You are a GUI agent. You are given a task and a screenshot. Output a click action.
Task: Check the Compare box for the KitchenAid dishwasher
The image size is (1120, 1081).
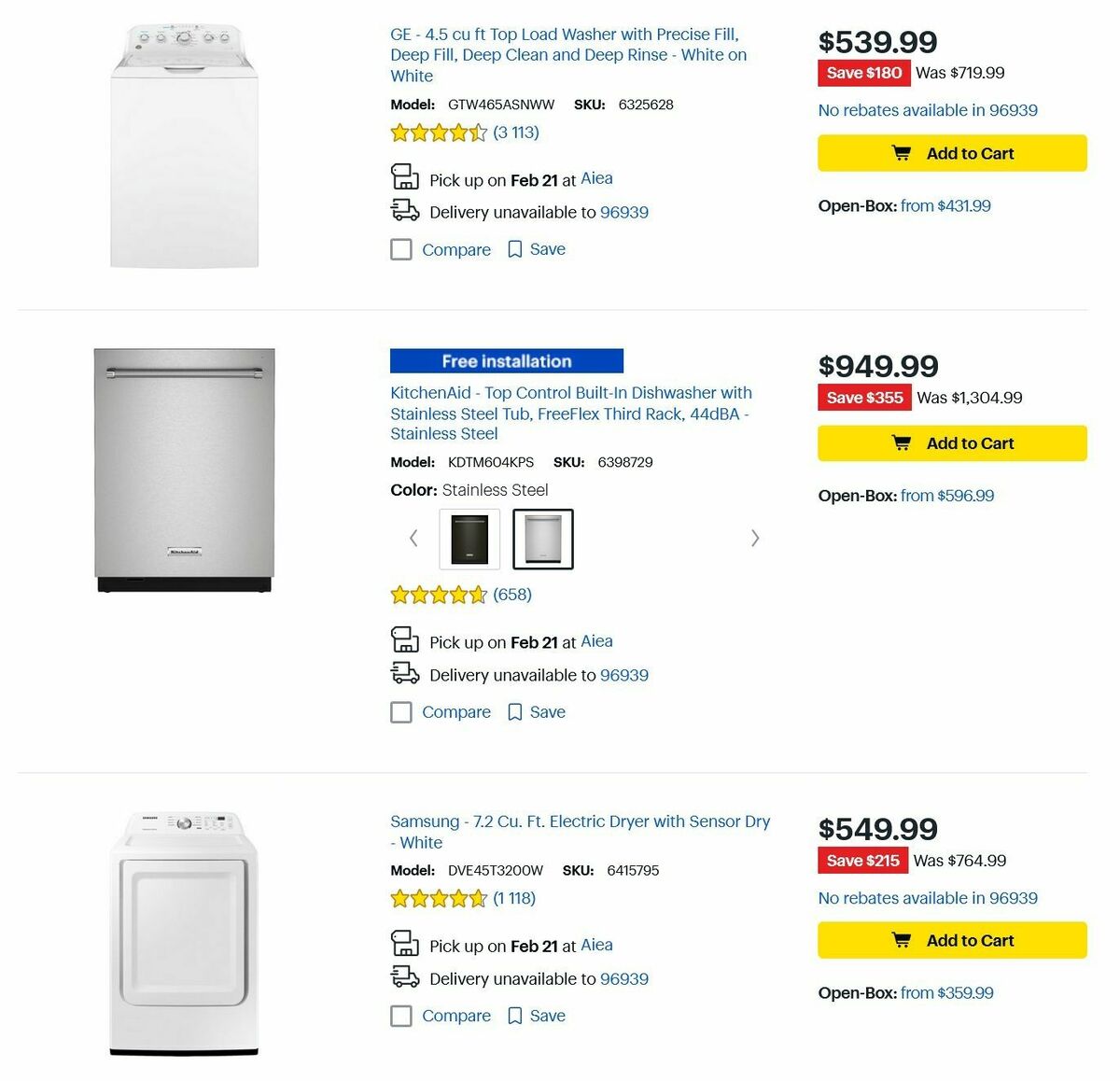coord(400,711)
